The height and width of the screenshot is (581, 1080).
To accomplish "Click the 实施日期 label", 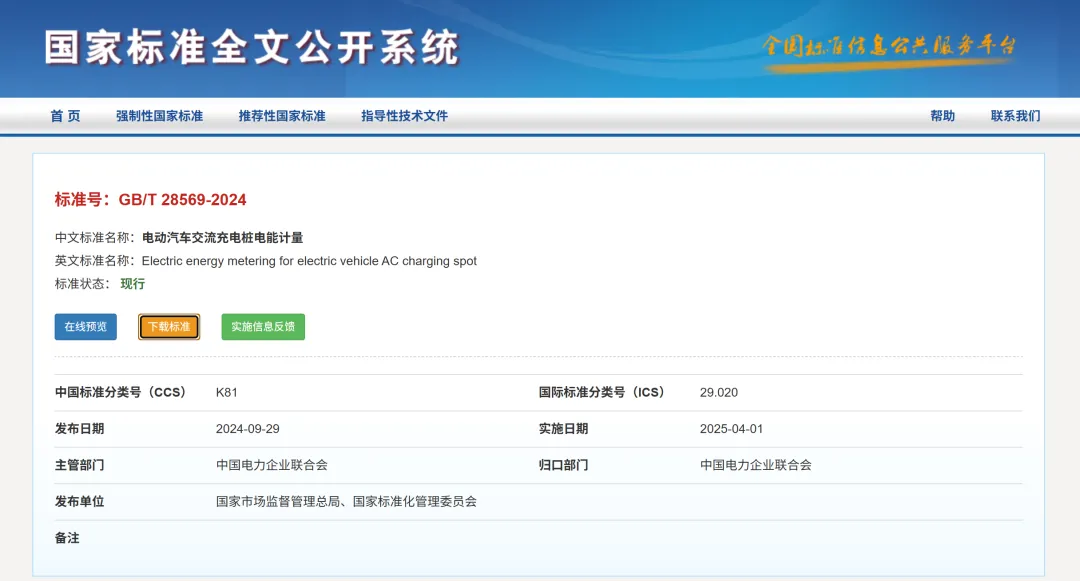I will [x=563, y=429].
